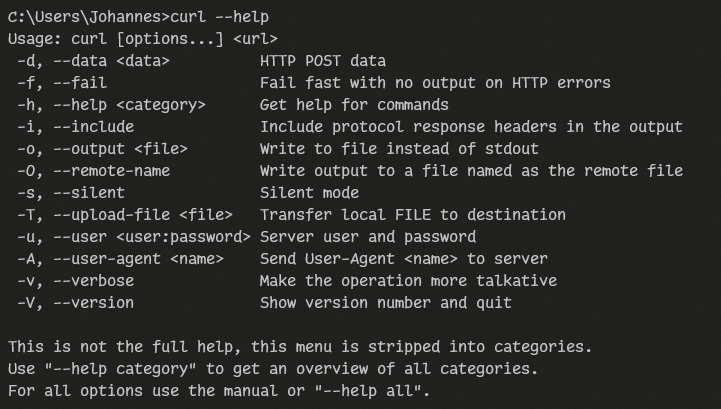
Task: Click the "-d, --data <data>" option
Action: [93, 61]
